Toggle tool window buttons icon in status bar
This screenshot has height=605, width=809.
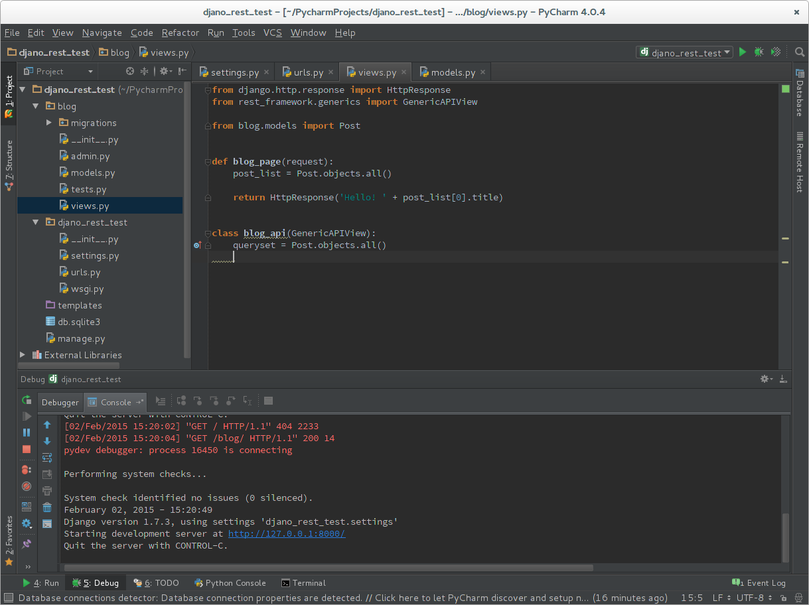(9, 598)
